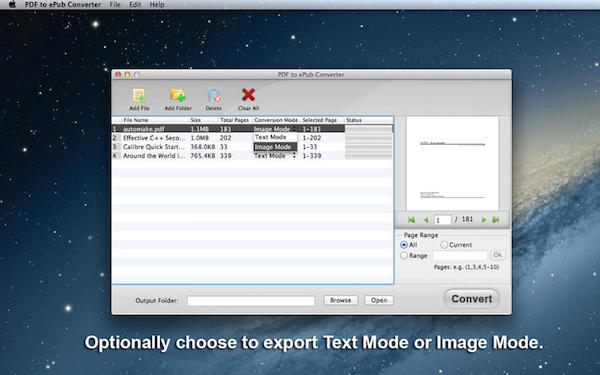The height and width of the screenshot is (375, 600).
Task: Click the Conversion Mode column header
Action: (x=277, y=120)
